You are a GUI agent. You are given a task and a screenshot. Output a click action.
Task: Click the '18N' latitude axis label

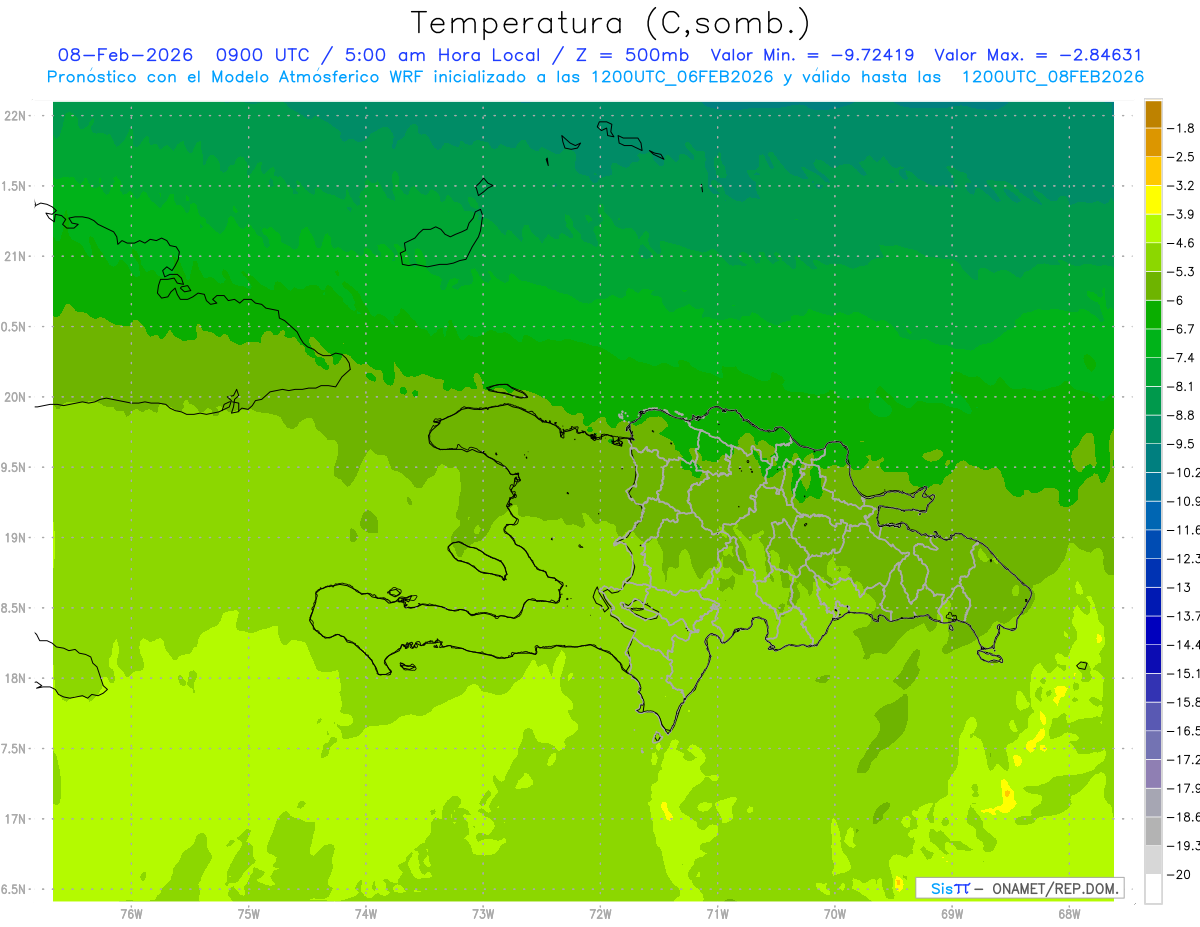(15, 678)
